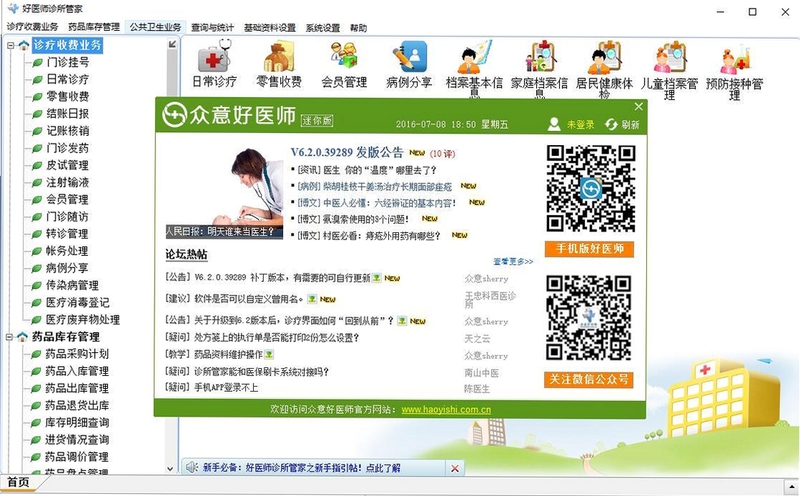
Task: Click the sidebar scroll down arrow
Action: (x=170, y=468)
